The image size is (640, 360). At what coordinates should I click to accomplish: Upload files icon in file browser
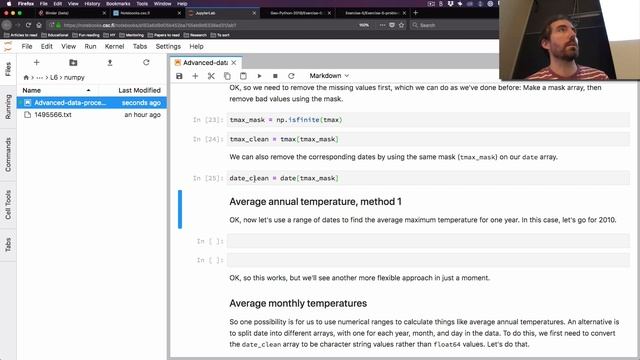109,62
